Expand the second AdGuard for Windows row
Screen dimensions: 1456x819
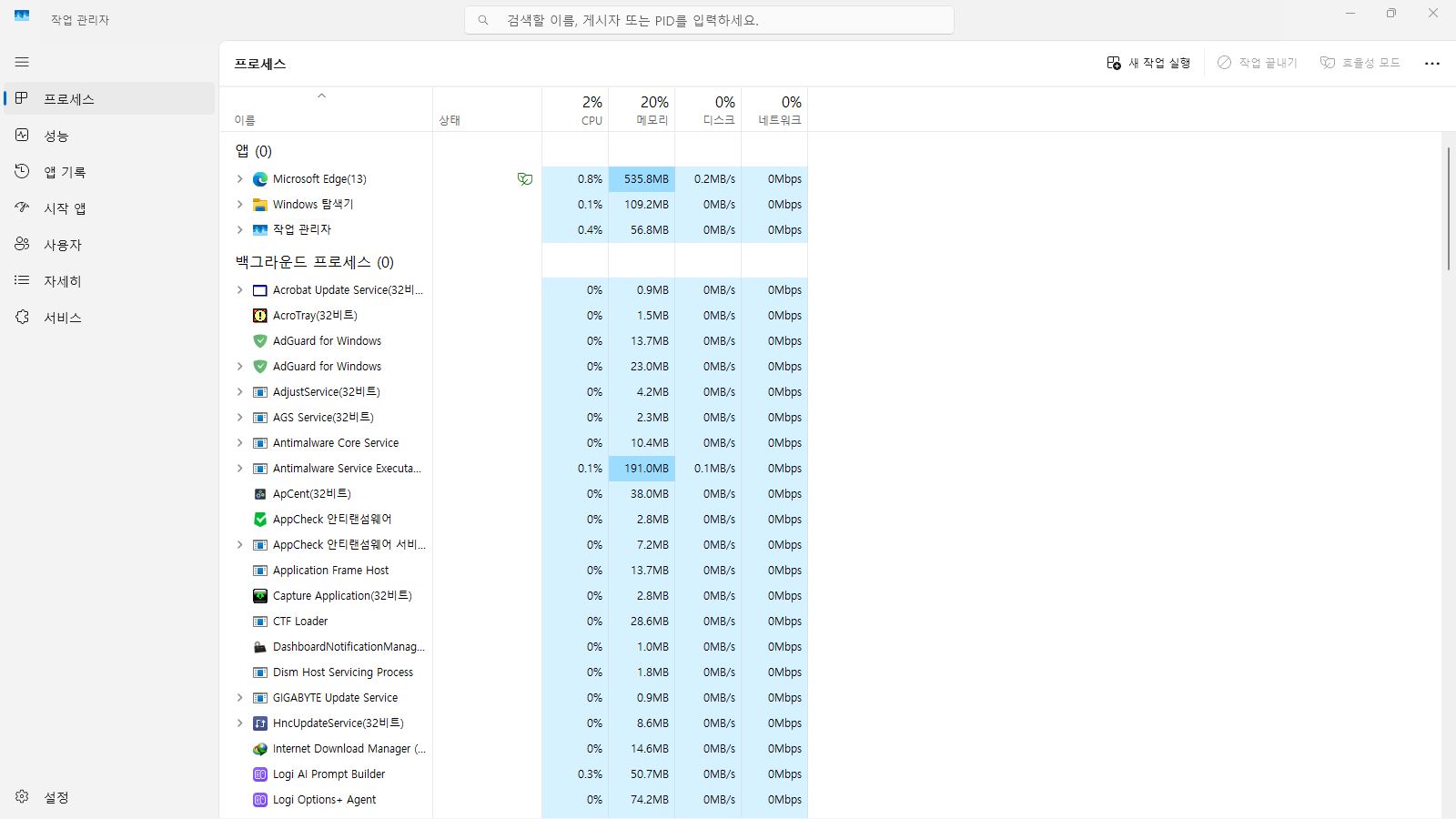click(x=239, y=367)
